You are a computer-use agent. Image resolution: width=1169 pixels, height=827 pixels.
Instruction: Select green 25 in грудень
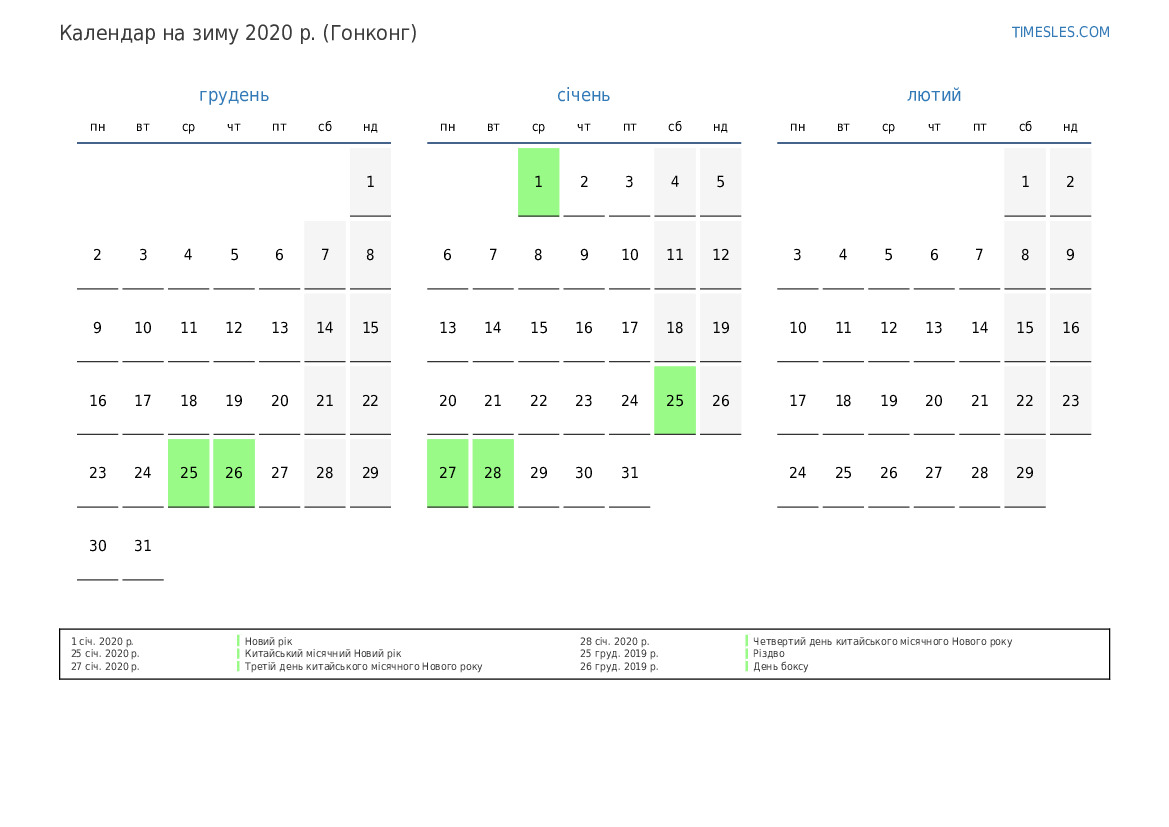click(x=189, y=473)
